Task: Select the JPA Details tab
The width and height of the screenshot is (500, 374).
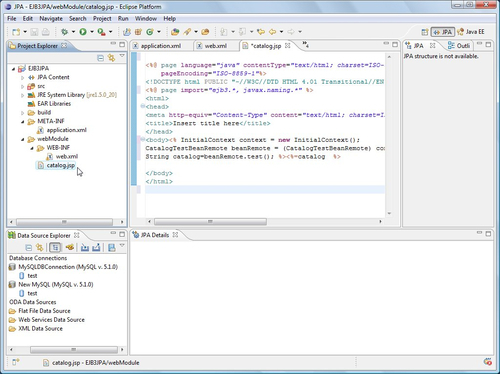Action: point(155,235)
